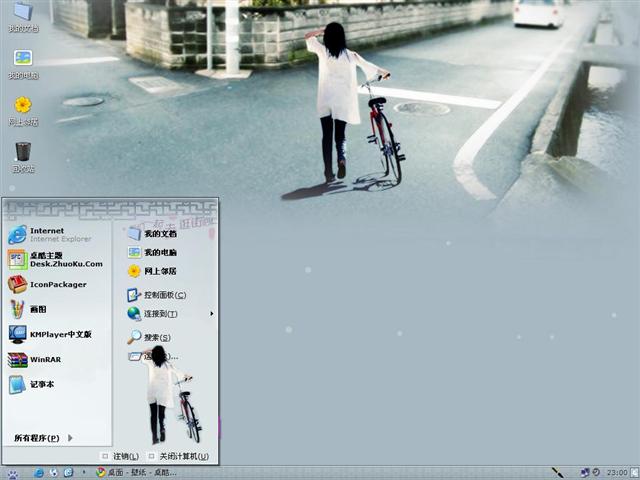Click the KMPlayer monitor icon

18,334
